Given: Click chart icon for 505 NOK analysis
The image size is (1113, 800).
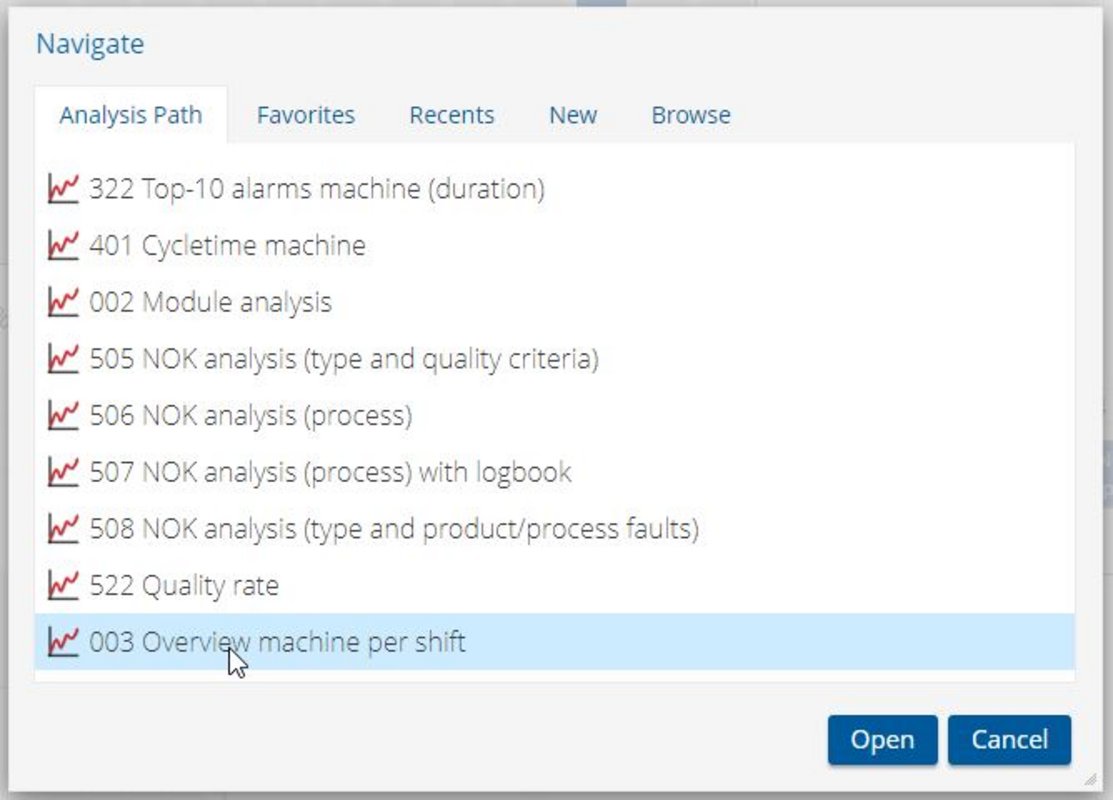Looking at the screenshot, I should coord(63,358).
